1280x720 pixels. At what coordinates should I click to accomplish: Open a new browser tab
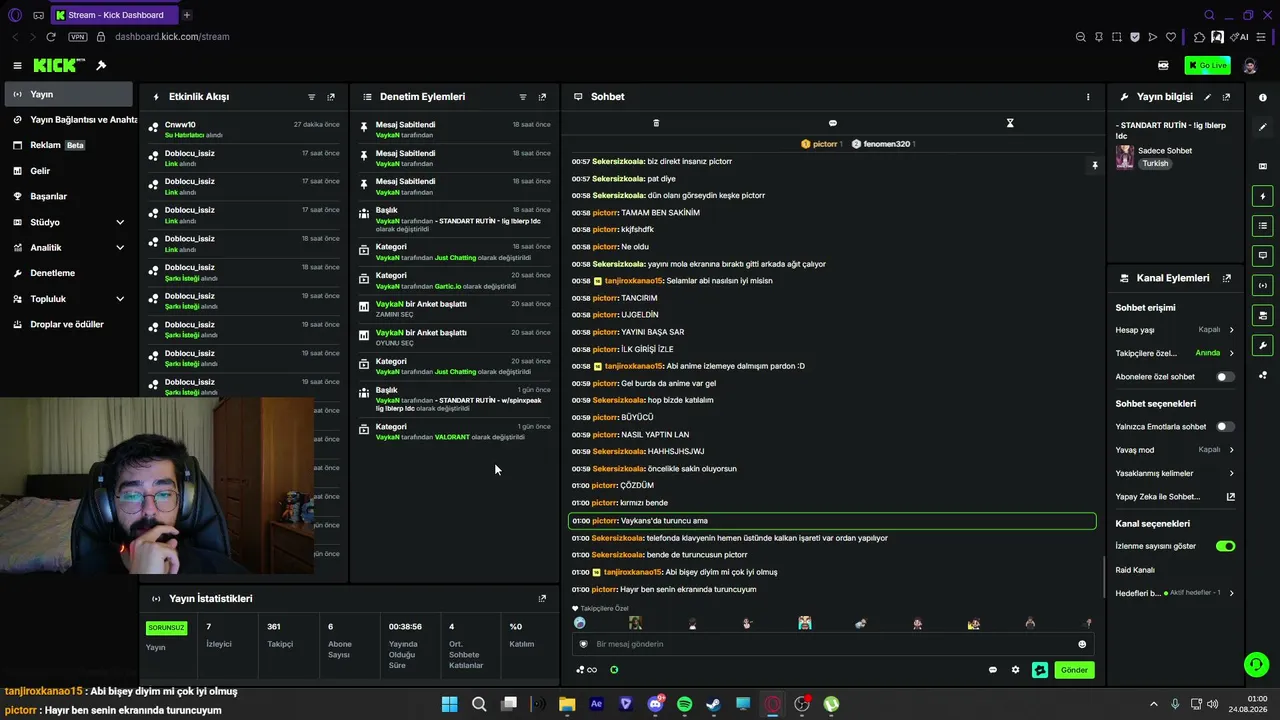(x=187, y=15)
